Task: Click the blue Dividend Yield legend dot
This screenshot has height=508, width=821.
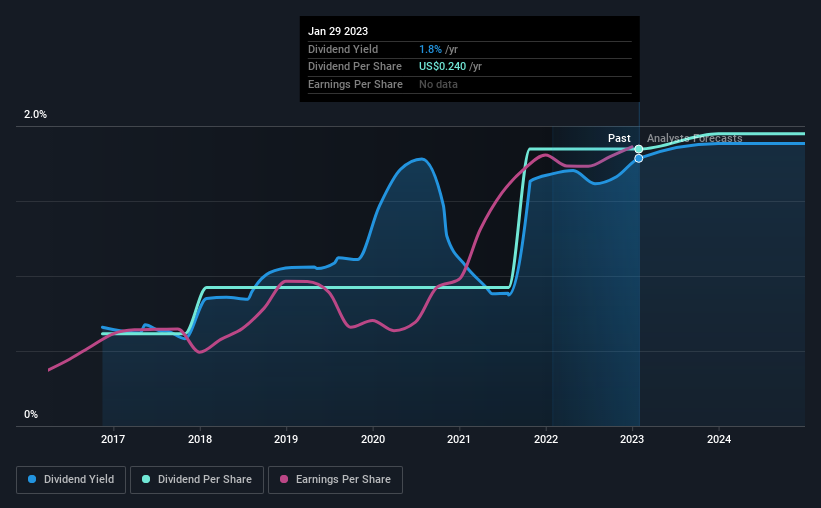Action: [32, 479]
